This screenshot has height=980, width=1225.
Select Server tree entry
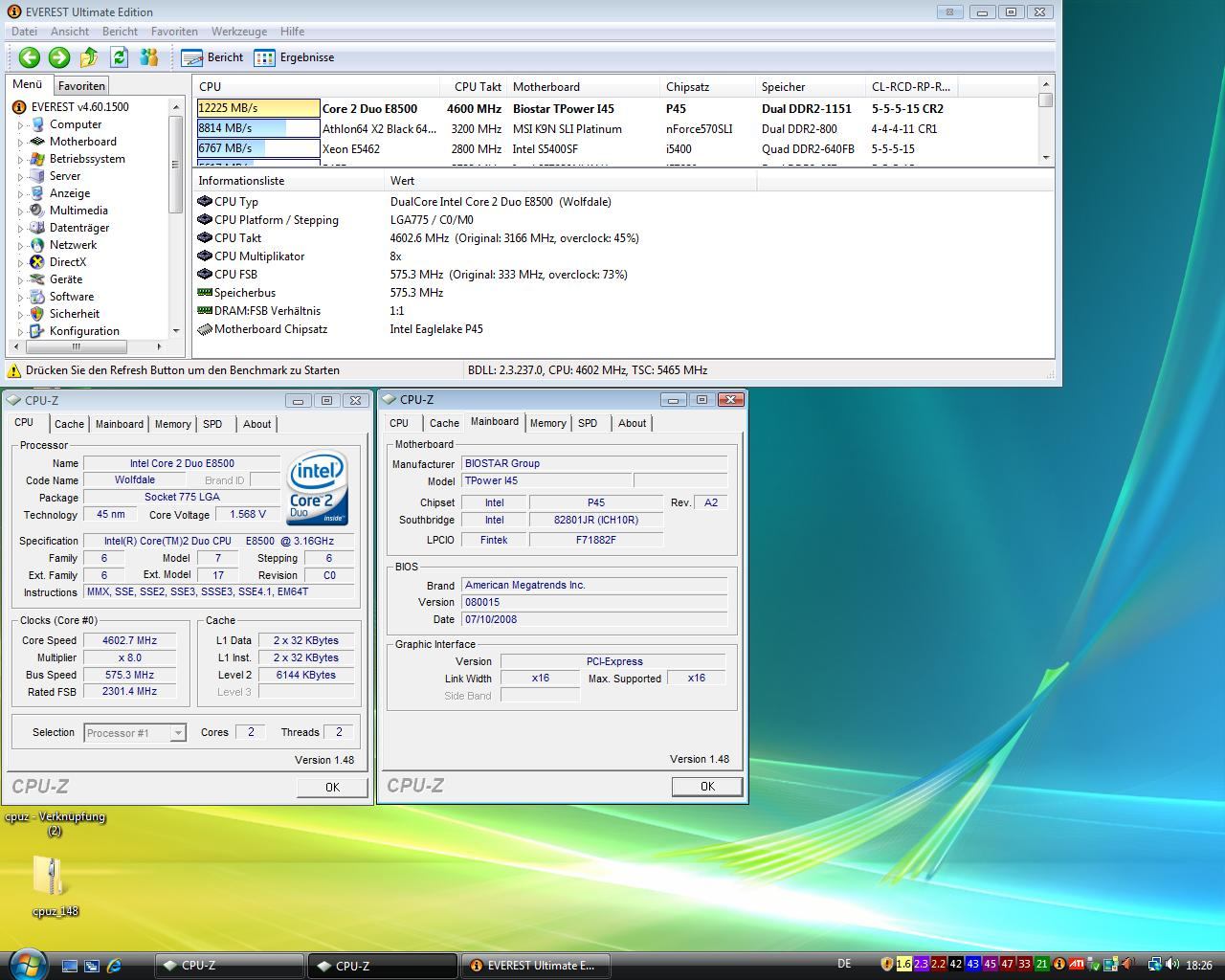[x=65, y=176]
